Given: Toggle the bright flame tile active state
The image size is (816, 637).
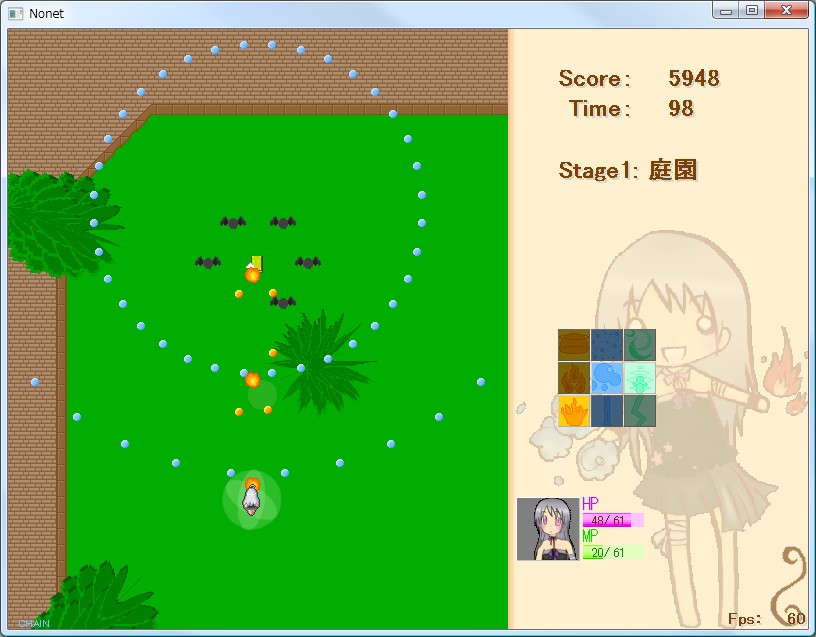Looking at the screenshot, I should pos(573,411).
